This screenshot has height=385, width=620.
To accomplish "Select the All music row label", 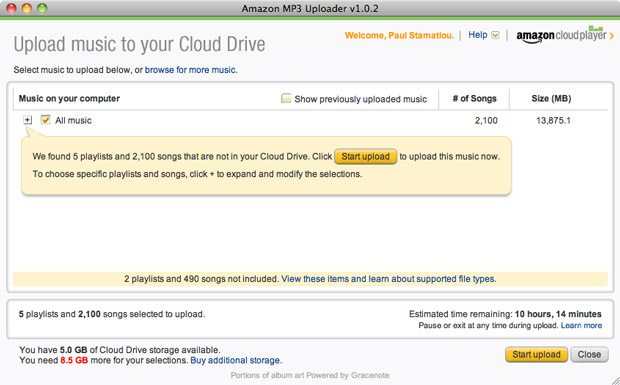I will point(73,121).
